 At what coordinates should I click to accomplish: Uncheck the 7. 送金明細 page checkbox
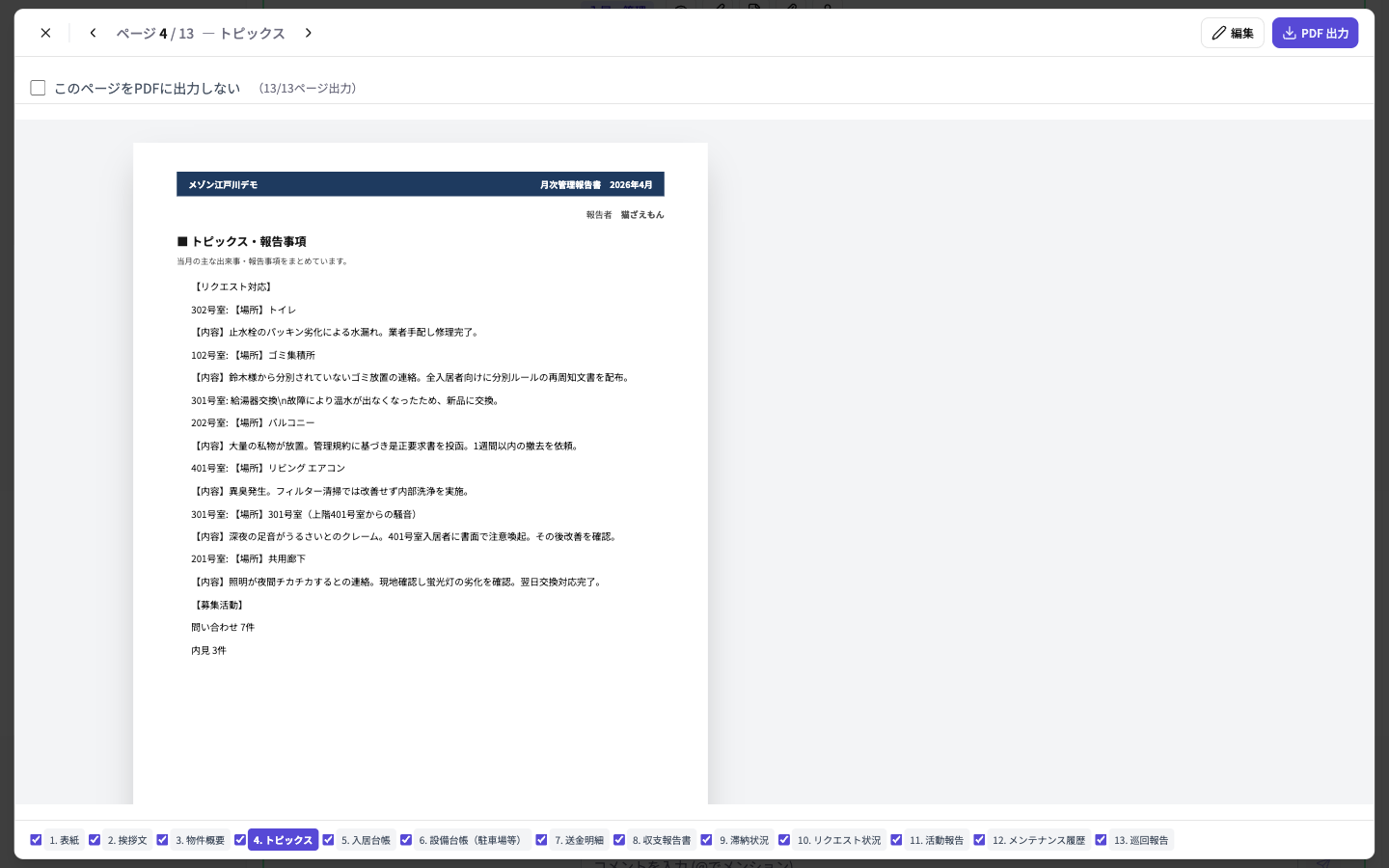coord(541,840)
